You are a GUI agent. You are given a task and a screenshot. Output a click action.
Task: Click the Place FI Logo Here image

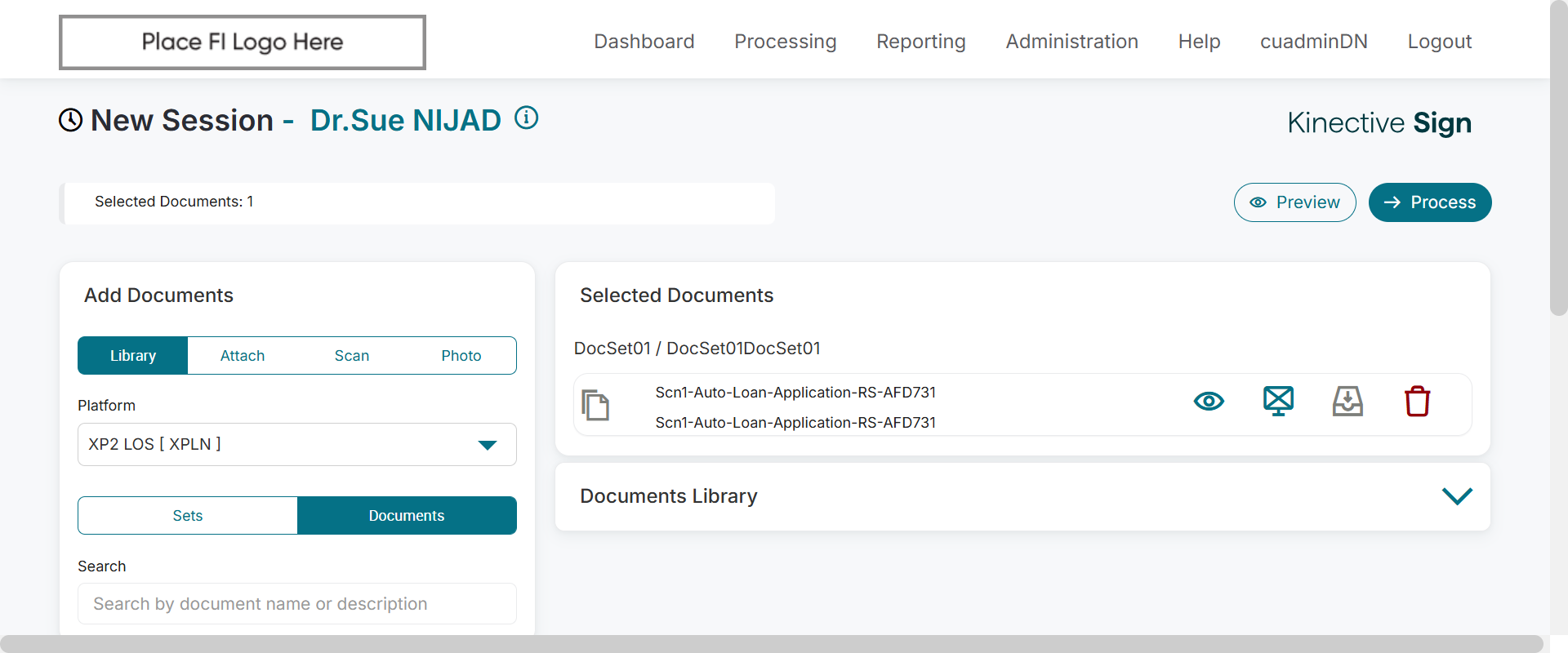click(243, 42)
